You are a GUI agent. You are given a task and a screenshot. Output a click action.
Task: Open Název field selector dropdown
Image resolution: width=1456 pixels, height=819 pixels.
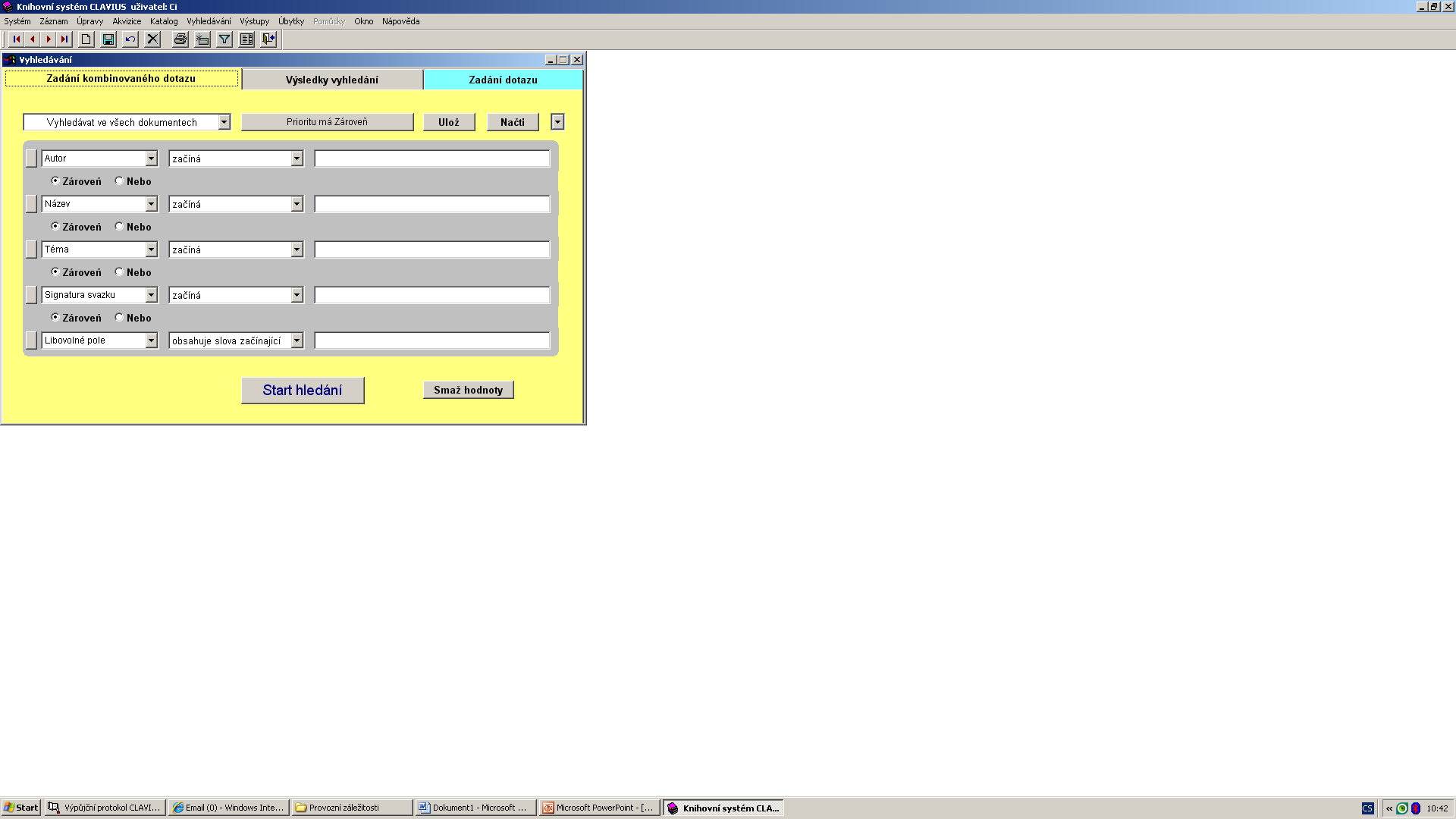151,204
